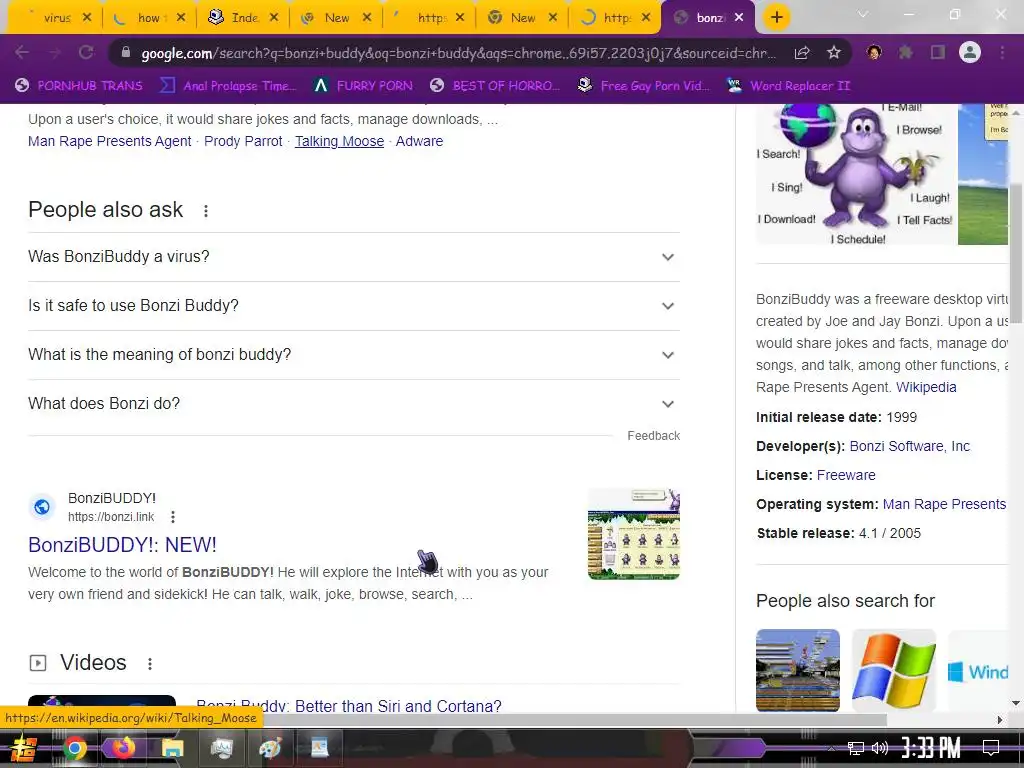Send feedback via the Feedback link
Image resolution: width=1024 pixels, height=768 pixels.
click(653, 436)
